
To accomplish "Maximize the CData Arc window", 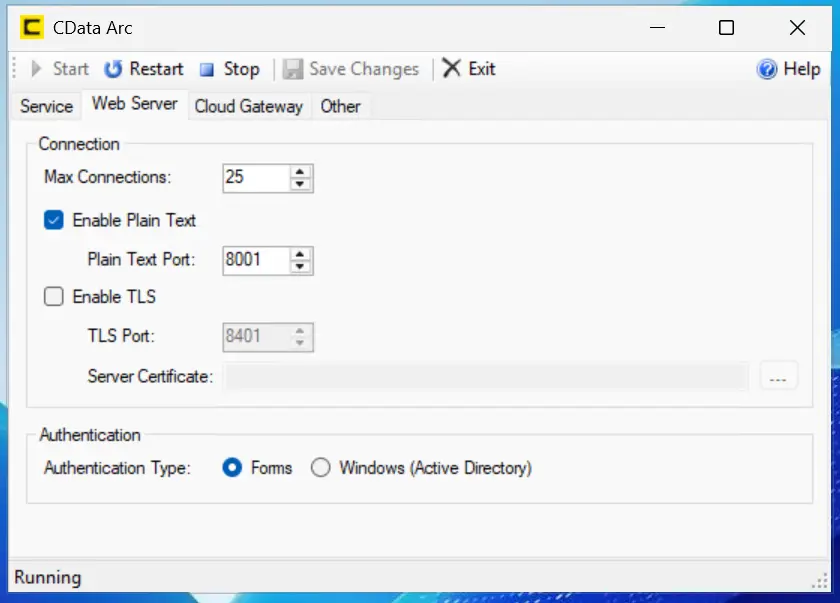I will 726,27.
